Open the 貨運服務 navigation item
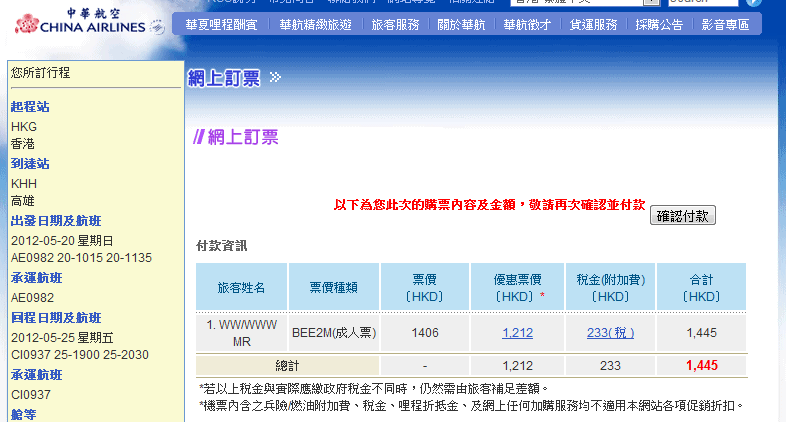Viewport: 786px width, 422px height. click(593, 25)
